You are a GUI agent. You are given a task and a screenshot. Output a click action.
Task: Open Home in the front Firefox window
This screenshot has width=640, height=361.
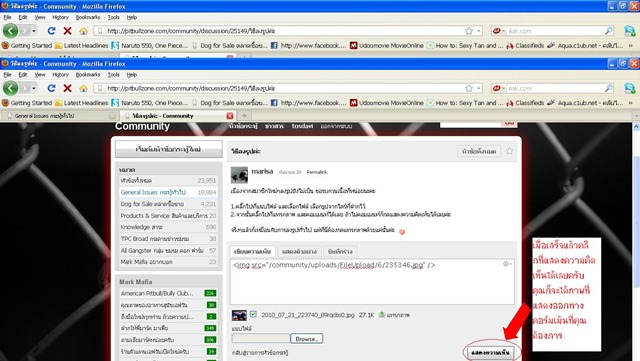click(x=83, y=88)
